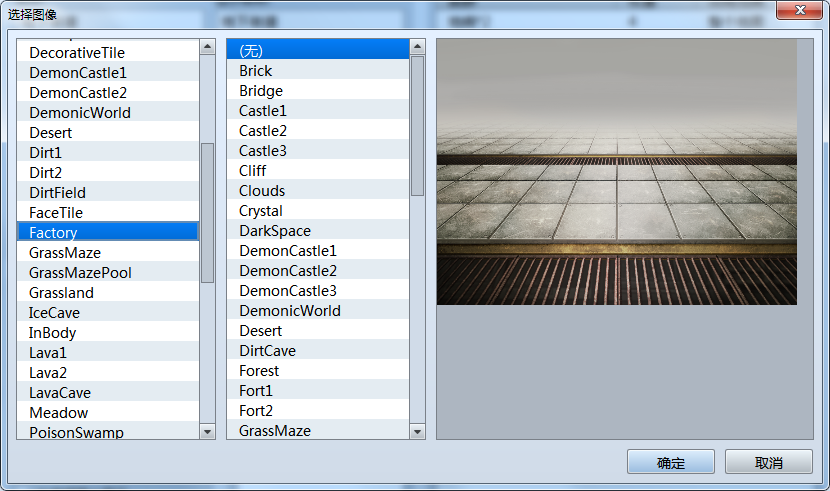Image resolution: width=830 pixels, height=491 pixels.
Task: Choose the LavaCave entry
Action: pyautogui.click(x=108, y=393)
